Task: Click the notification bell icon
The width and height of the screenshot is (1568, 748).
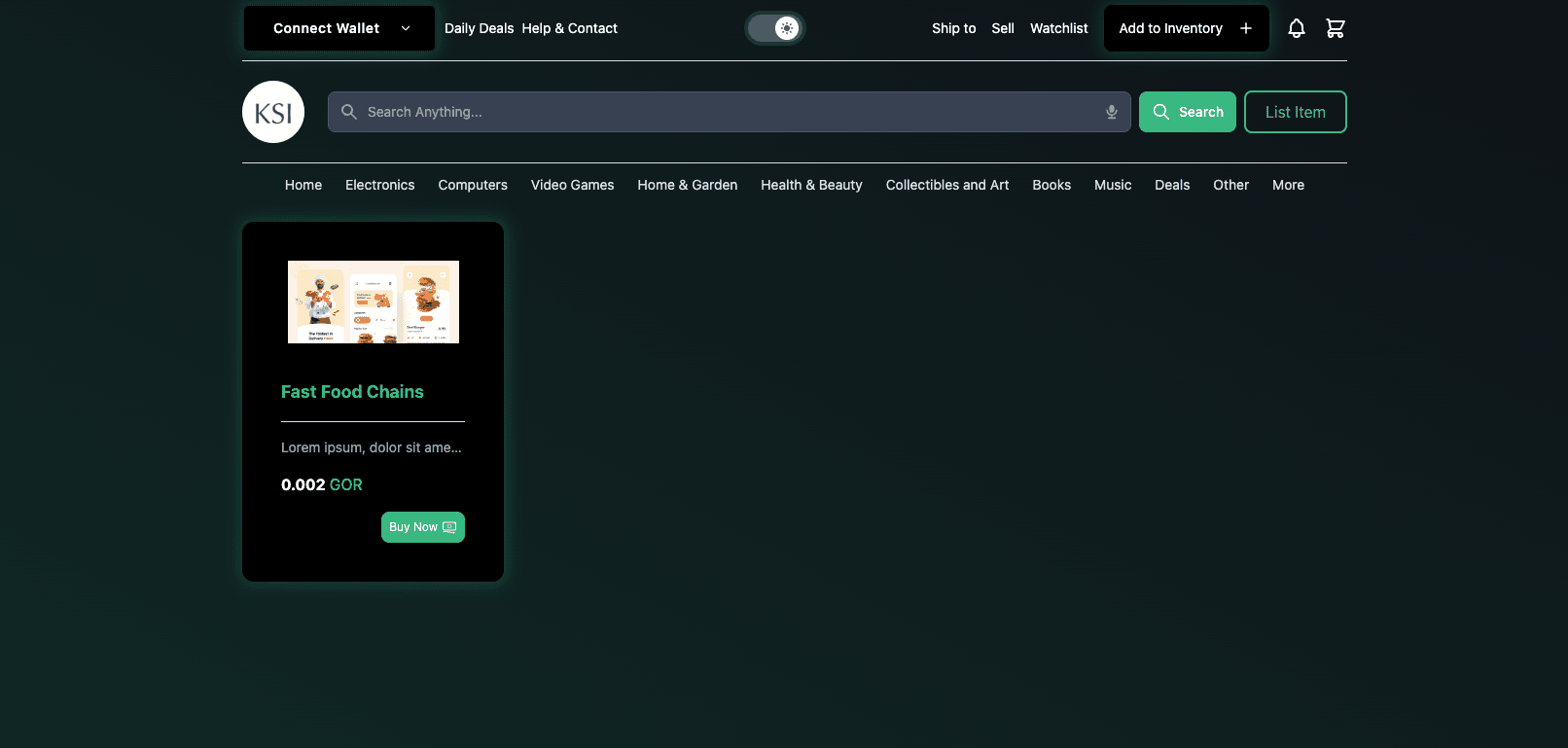Action: [x=1296, y=28]
